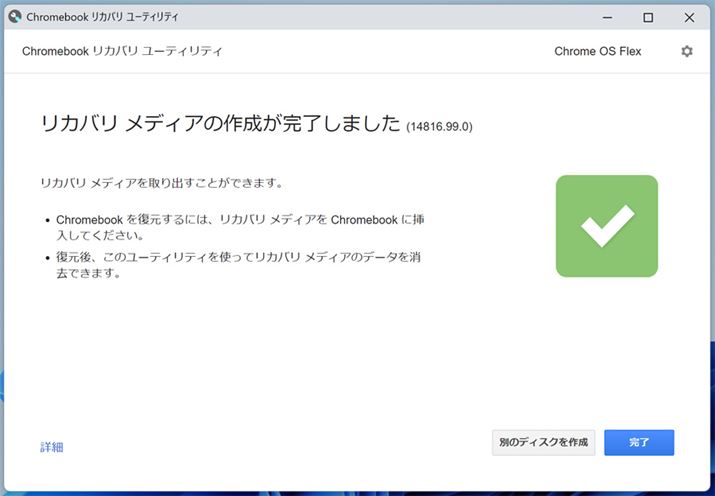Image resolution: width=715 pixels, height=496 pixels.
Task: Click the green checkmark completion image
Action: [x=606, y=226]
